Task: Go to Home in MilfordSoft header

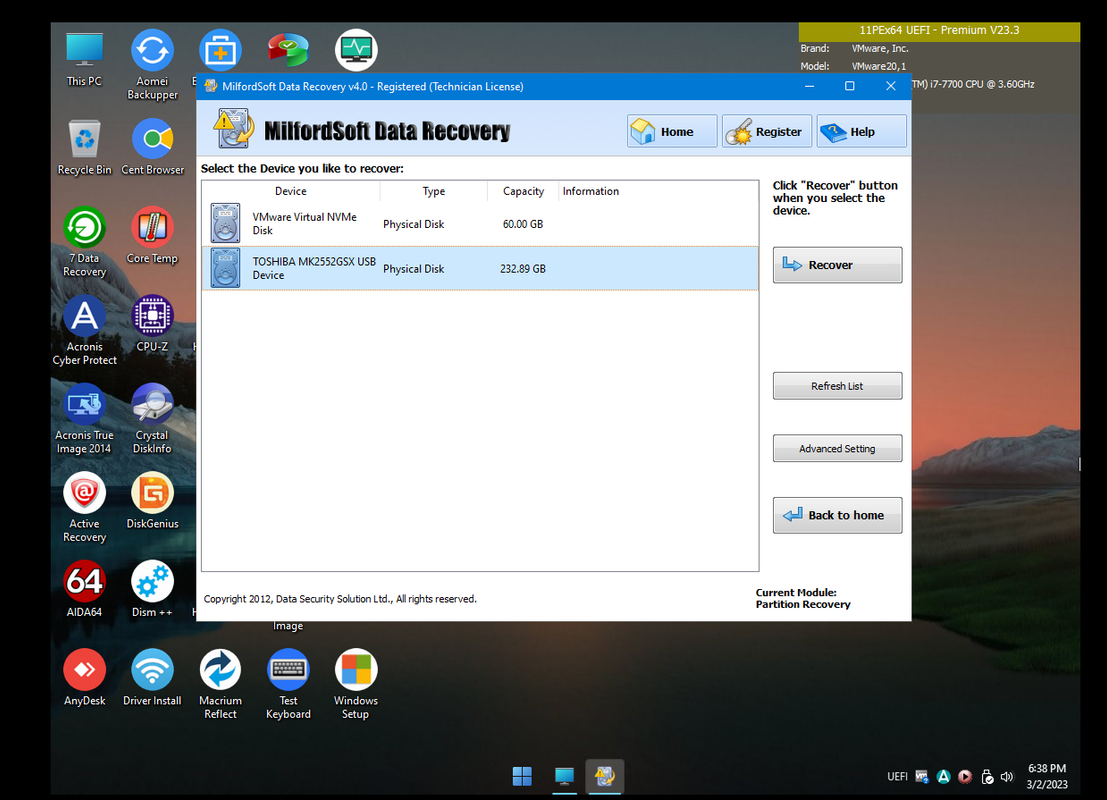Action: point(671,131)
